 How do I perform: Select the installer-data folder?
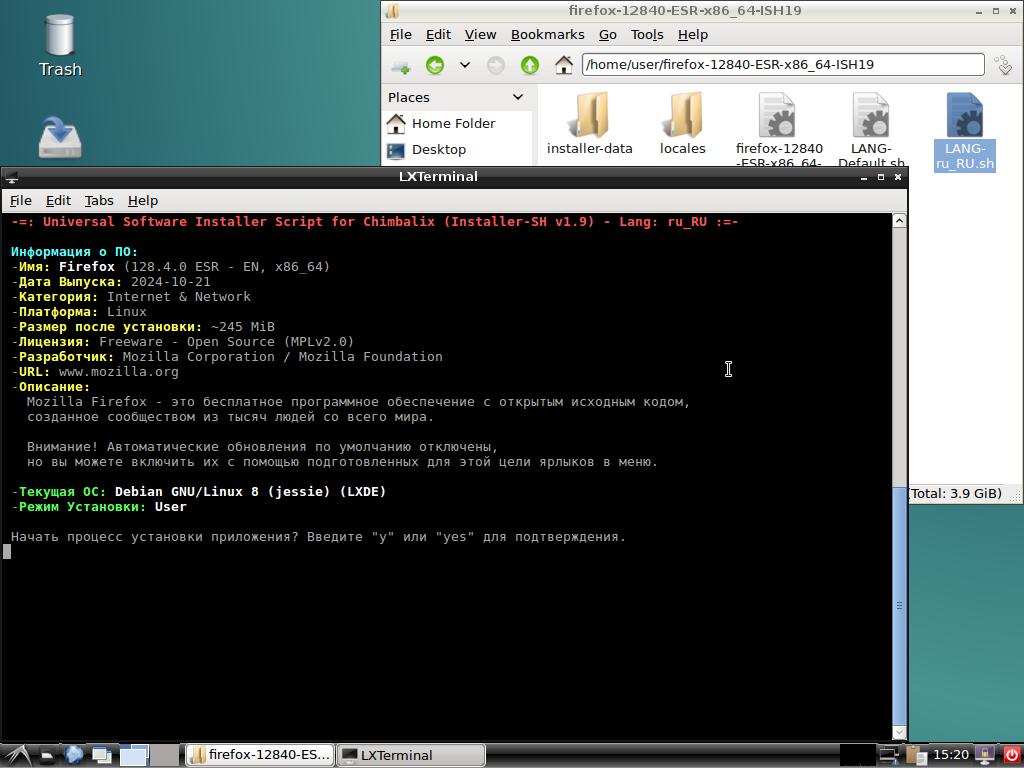tap(590, 124)
